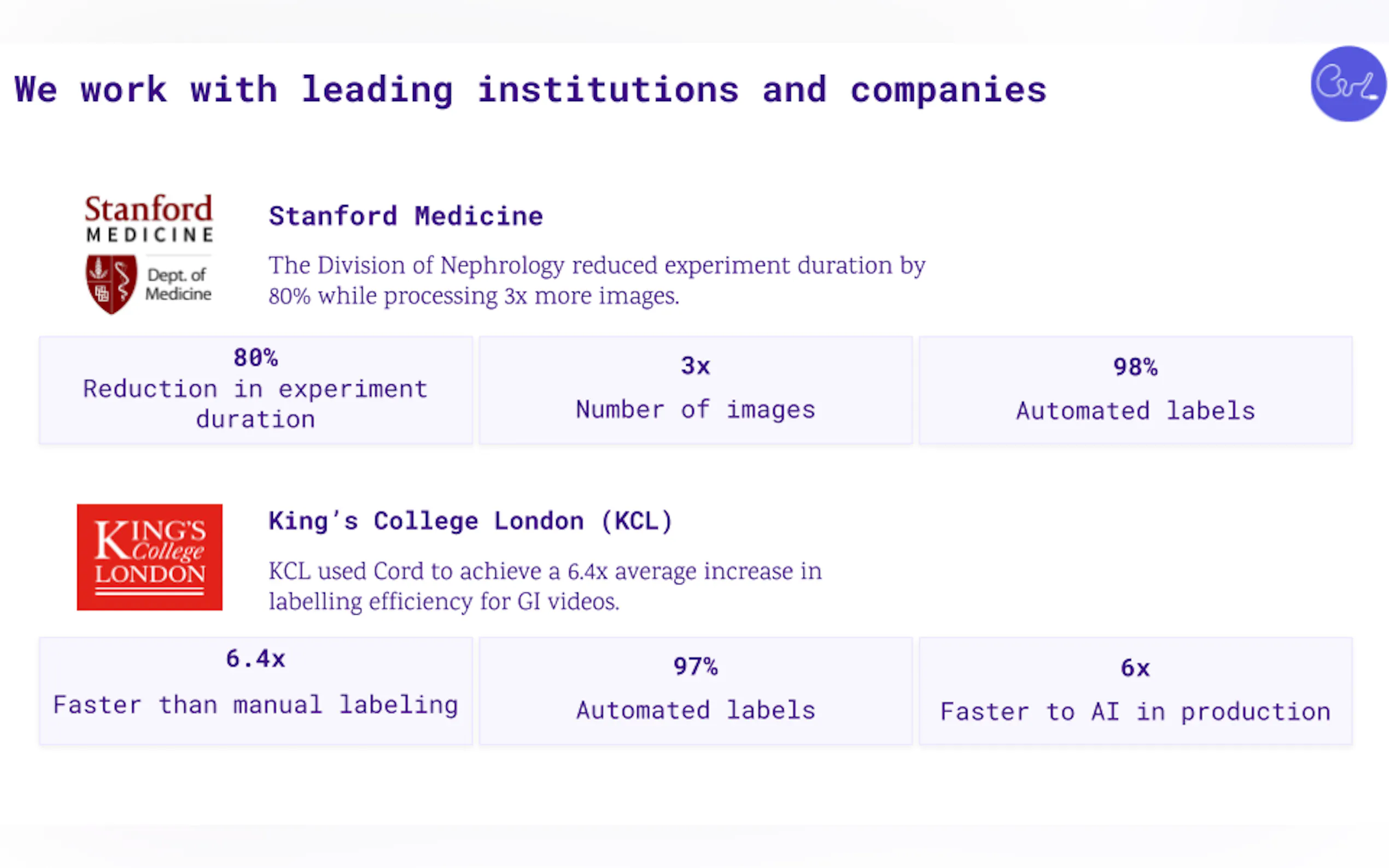
Task: Select the 80% reduction in experiment duration card
Action: point(255,390)
